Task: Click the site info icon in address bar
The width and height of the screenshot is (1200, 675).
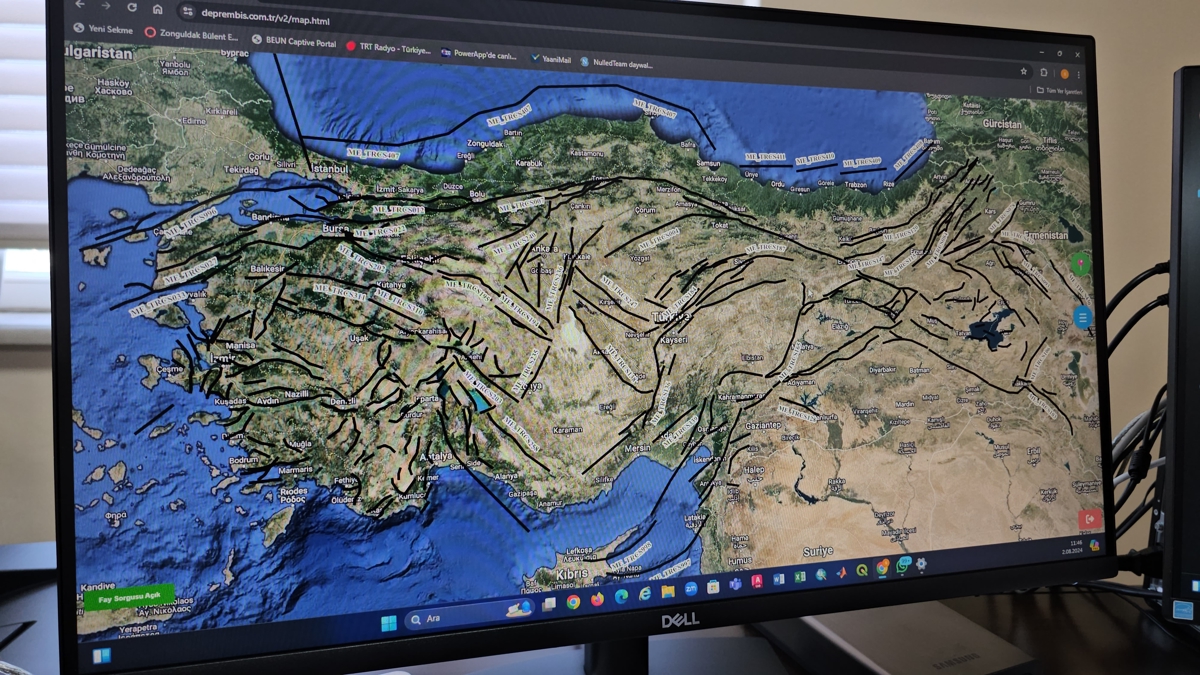Action: coord(187,12)
